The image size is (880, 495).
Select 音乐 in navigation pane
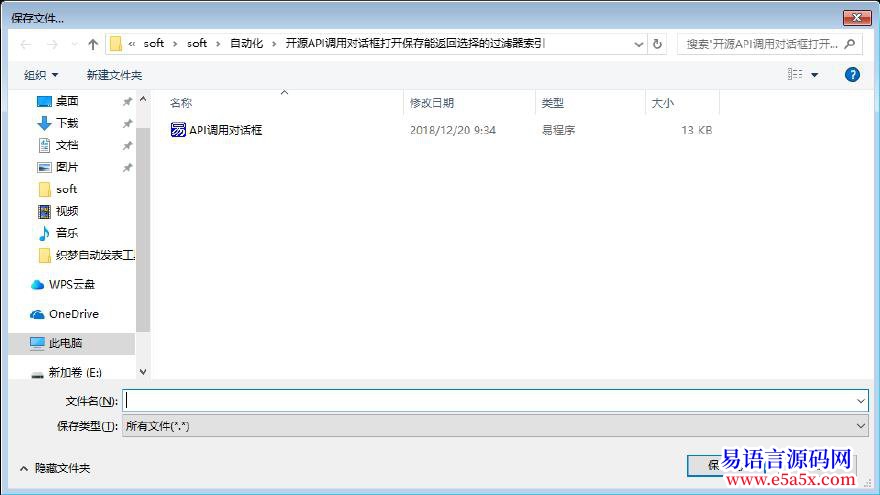click(x=67, y=233)
